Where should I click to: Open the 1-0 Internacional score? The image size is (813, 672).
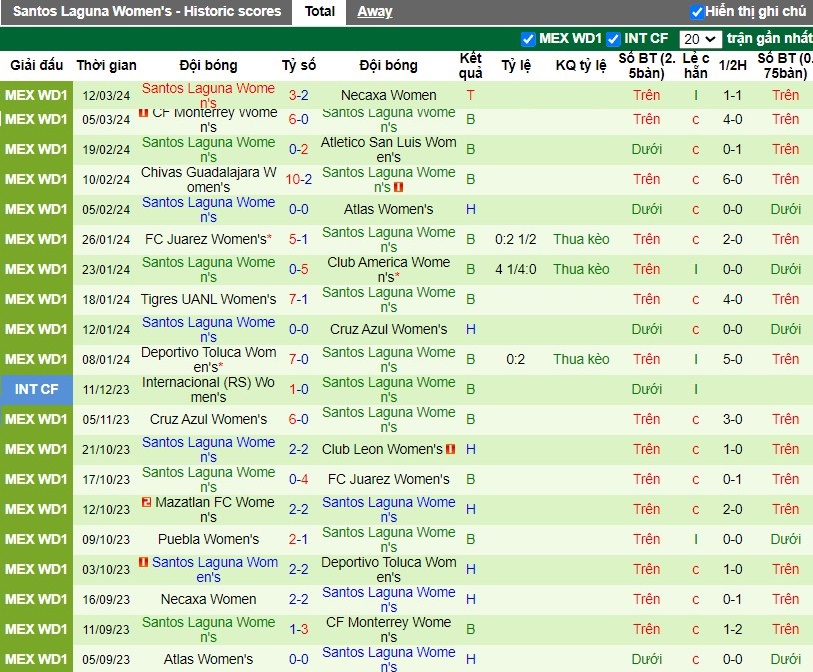pyautogui.click(x=299, y=389)
